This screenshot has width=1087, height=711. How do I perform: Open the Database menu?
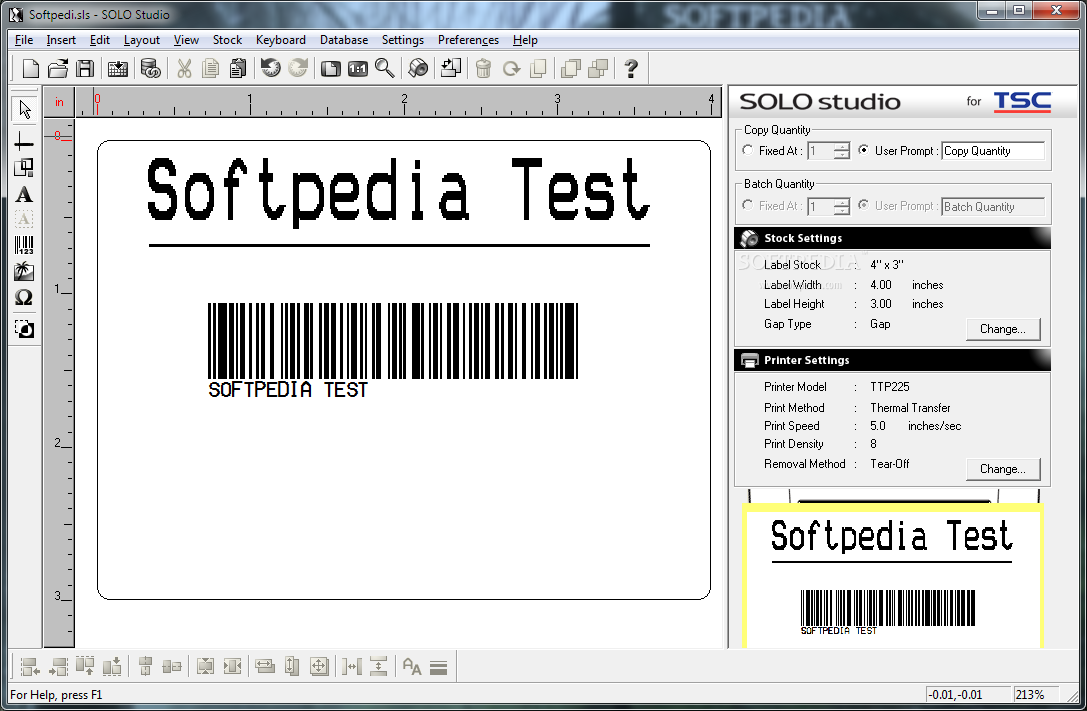point(344,40)
